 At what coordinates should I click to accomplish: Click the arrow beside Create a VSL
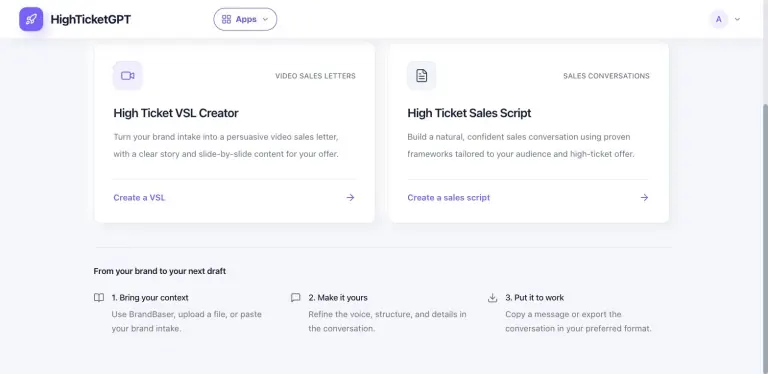pyautogui.click(x=350, y=198)
